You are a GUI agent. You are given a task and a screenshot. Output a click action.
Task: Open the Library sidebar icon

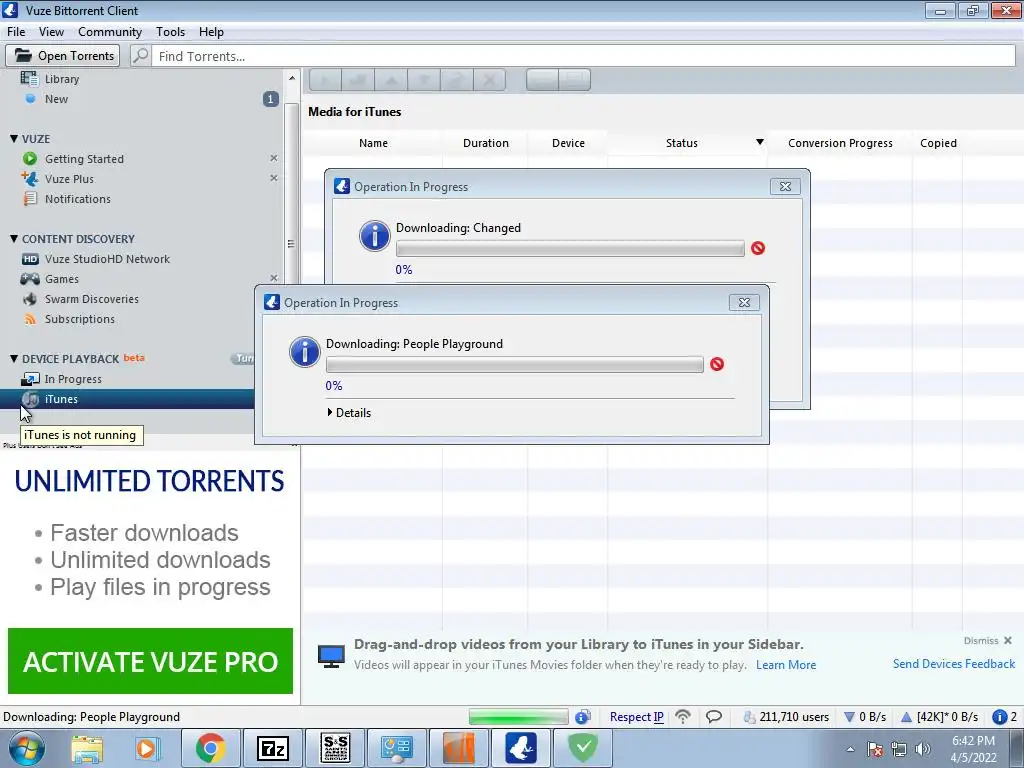click(x=29, y=78)
